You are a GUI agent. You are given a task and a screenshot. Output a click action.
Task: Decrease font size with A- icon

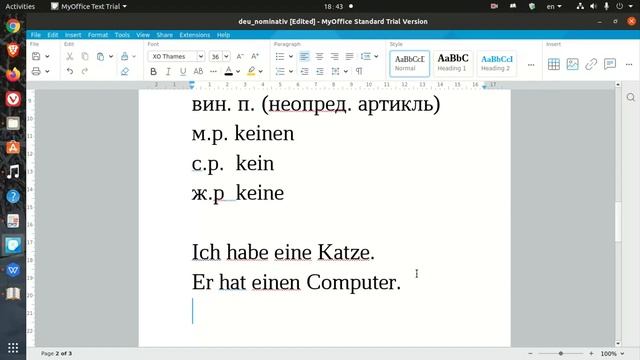pos(240,56)
